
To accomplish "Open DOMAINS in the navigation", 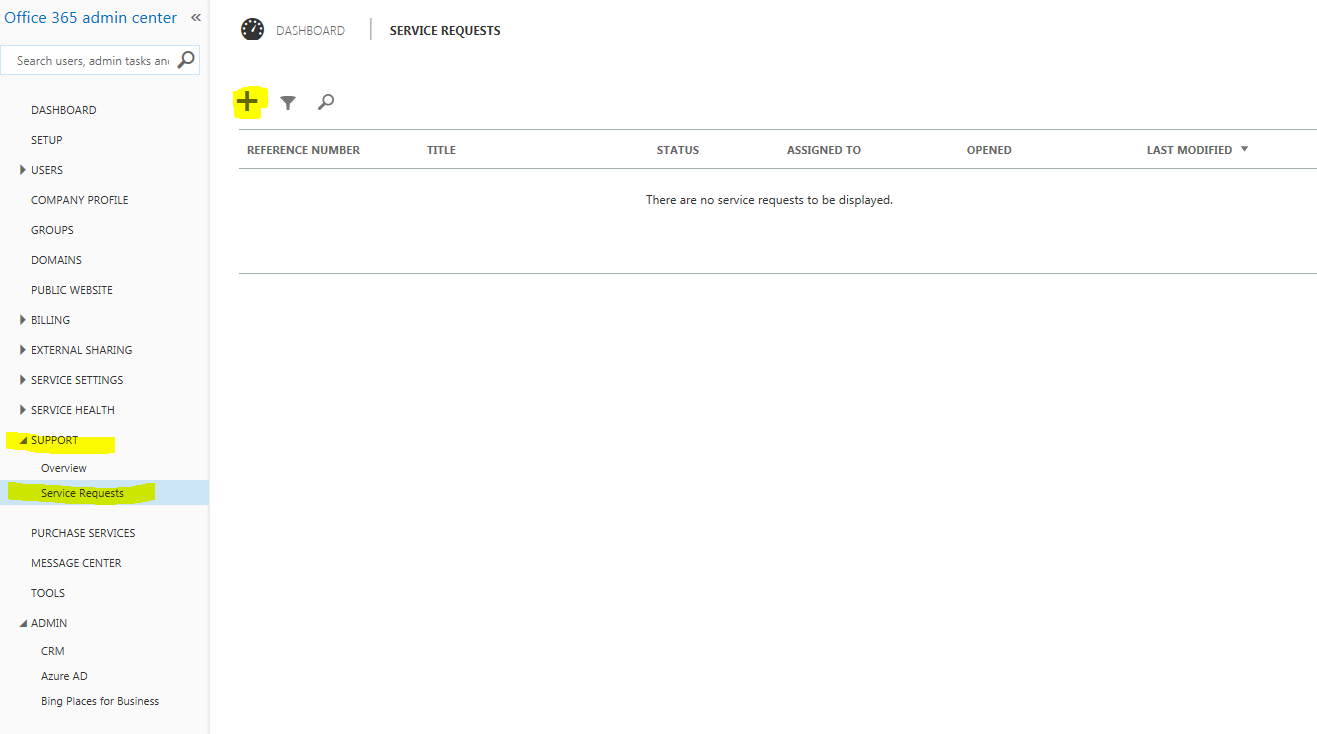I will [x=56, y=260].
